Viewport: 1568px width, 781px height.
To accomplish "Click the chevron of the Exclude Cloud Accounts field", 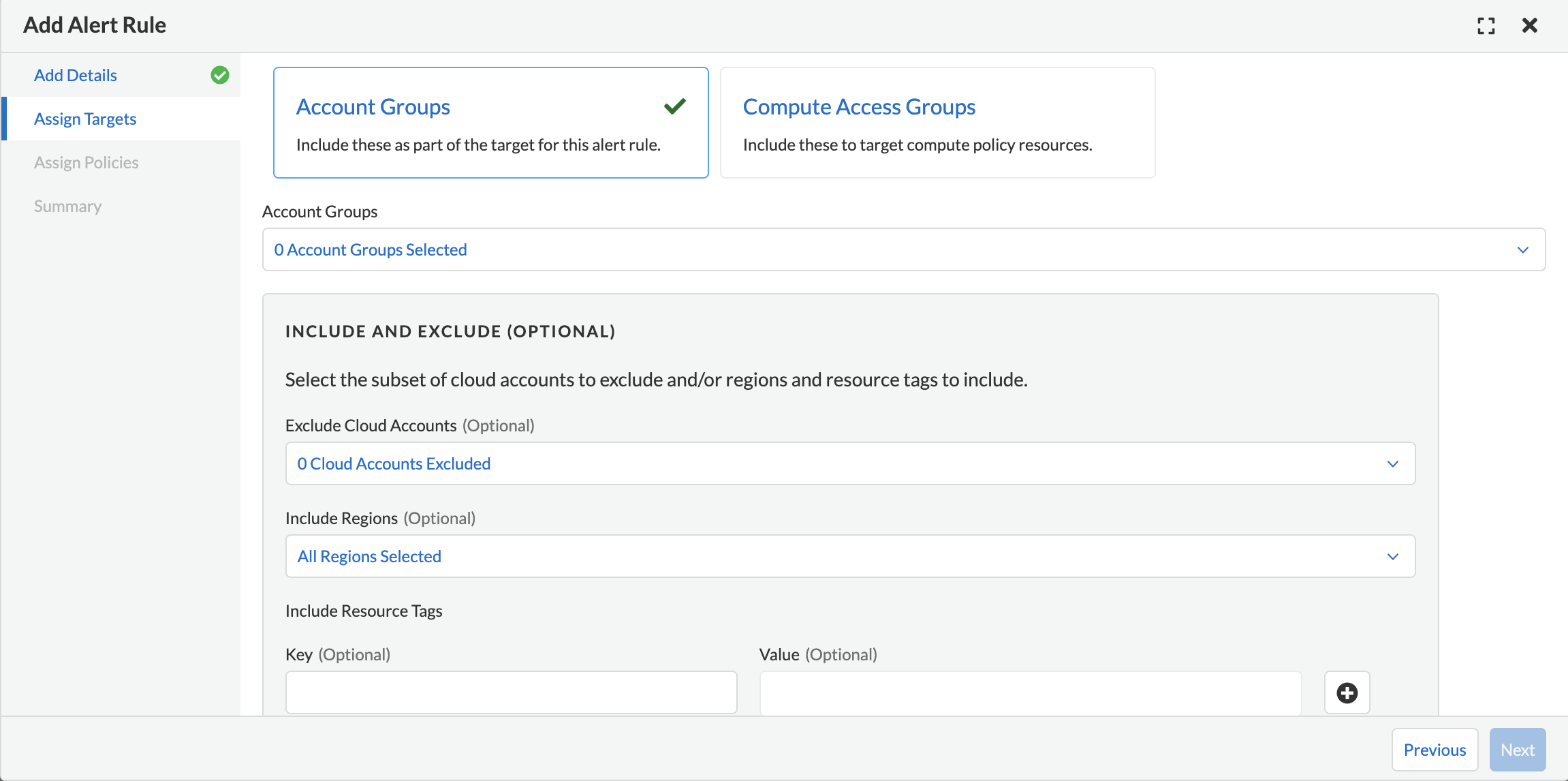I will coord(1392,464).
